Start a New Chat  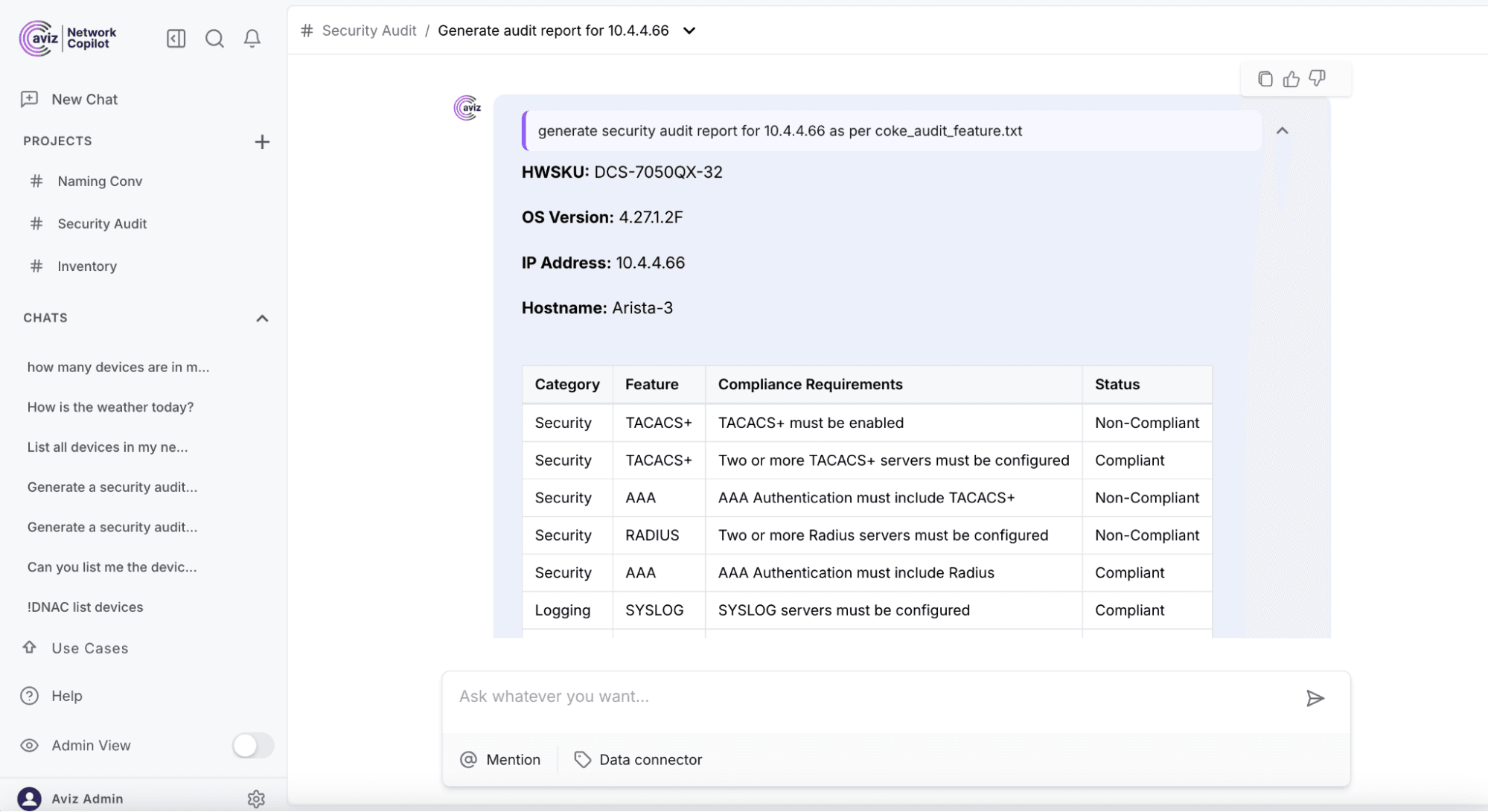tap(84, 99)
